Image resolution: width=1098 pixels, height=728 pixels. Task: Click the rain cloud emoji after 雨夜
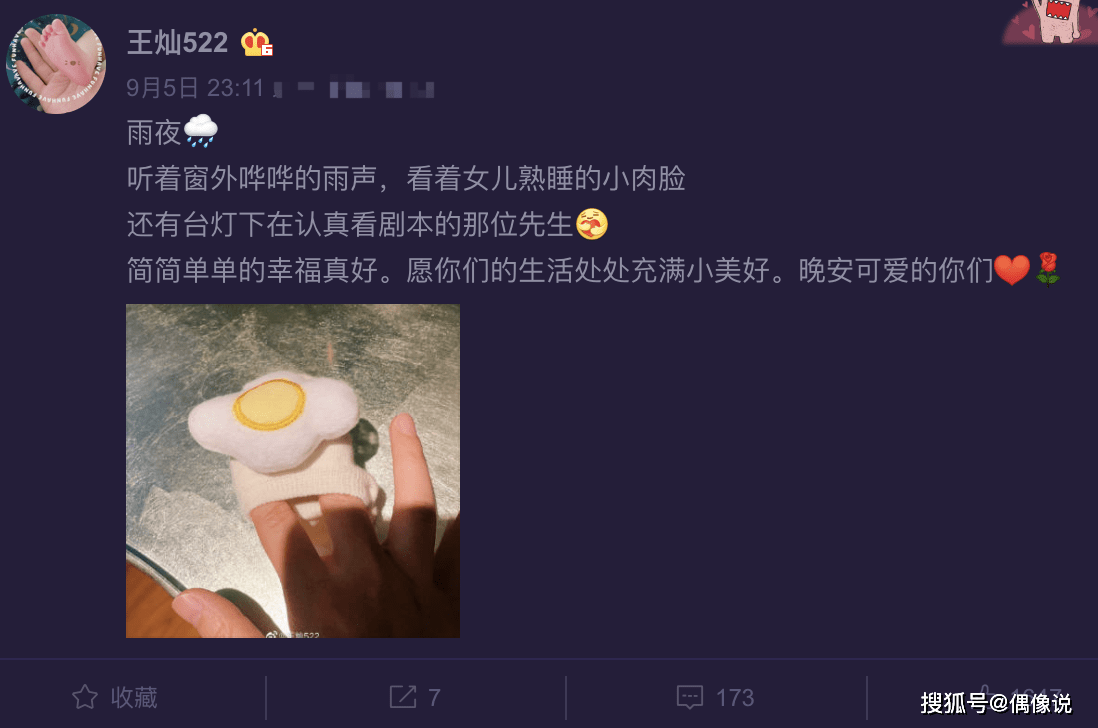point(201,131)
